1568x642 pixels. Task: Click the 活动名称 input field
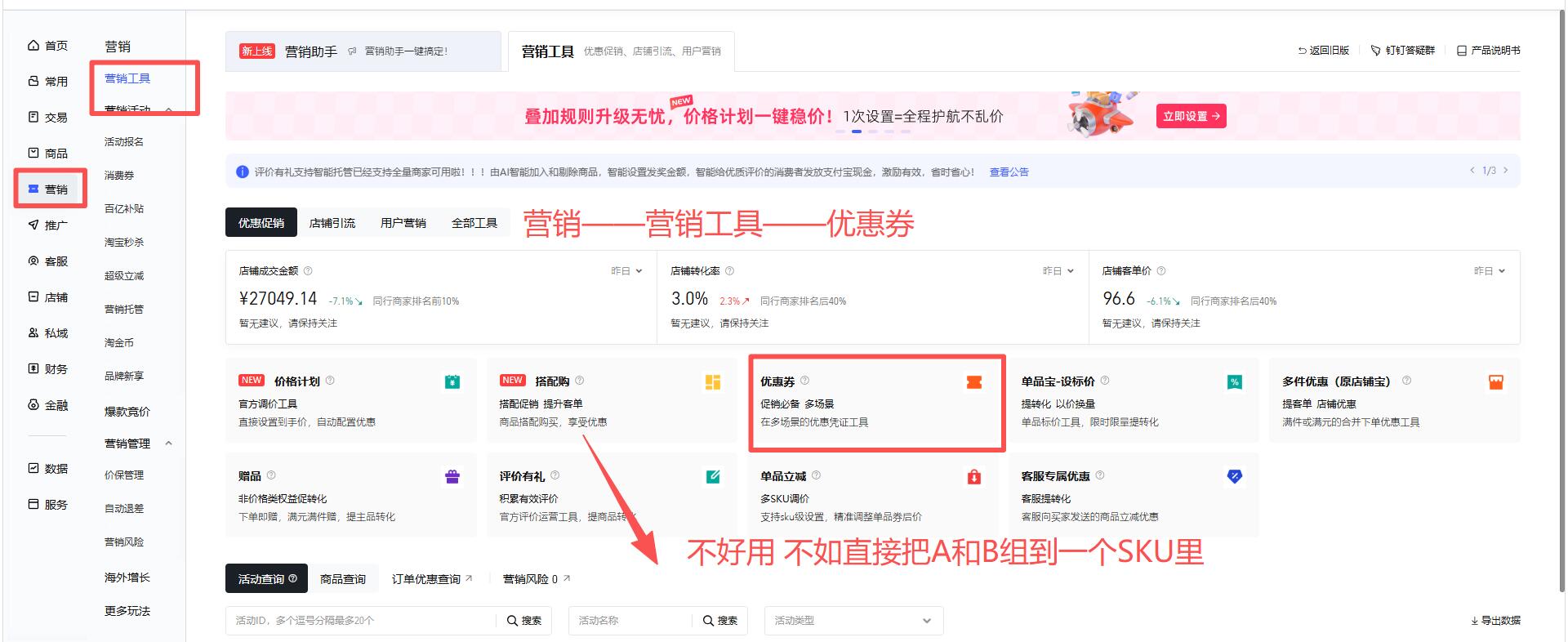pos(630,621)
